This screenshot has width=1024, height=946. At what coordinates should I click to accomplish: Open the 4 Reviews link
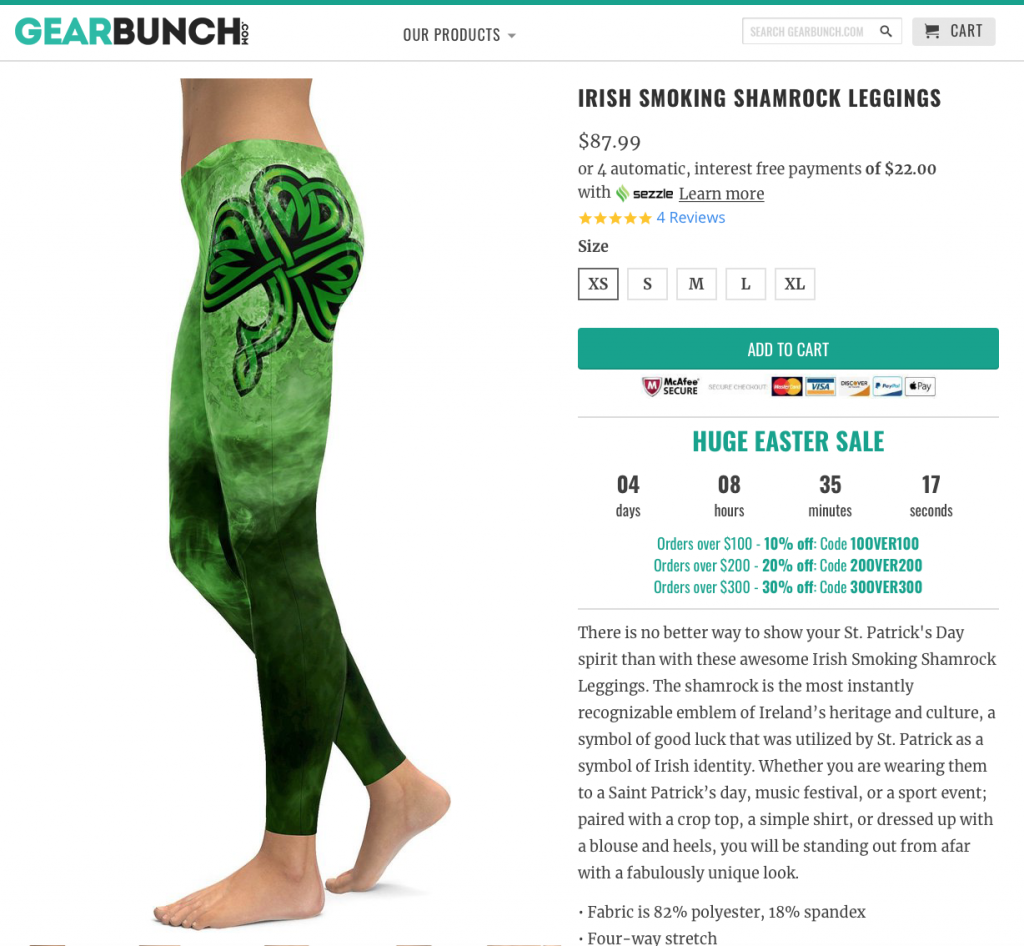coord(690,218)
